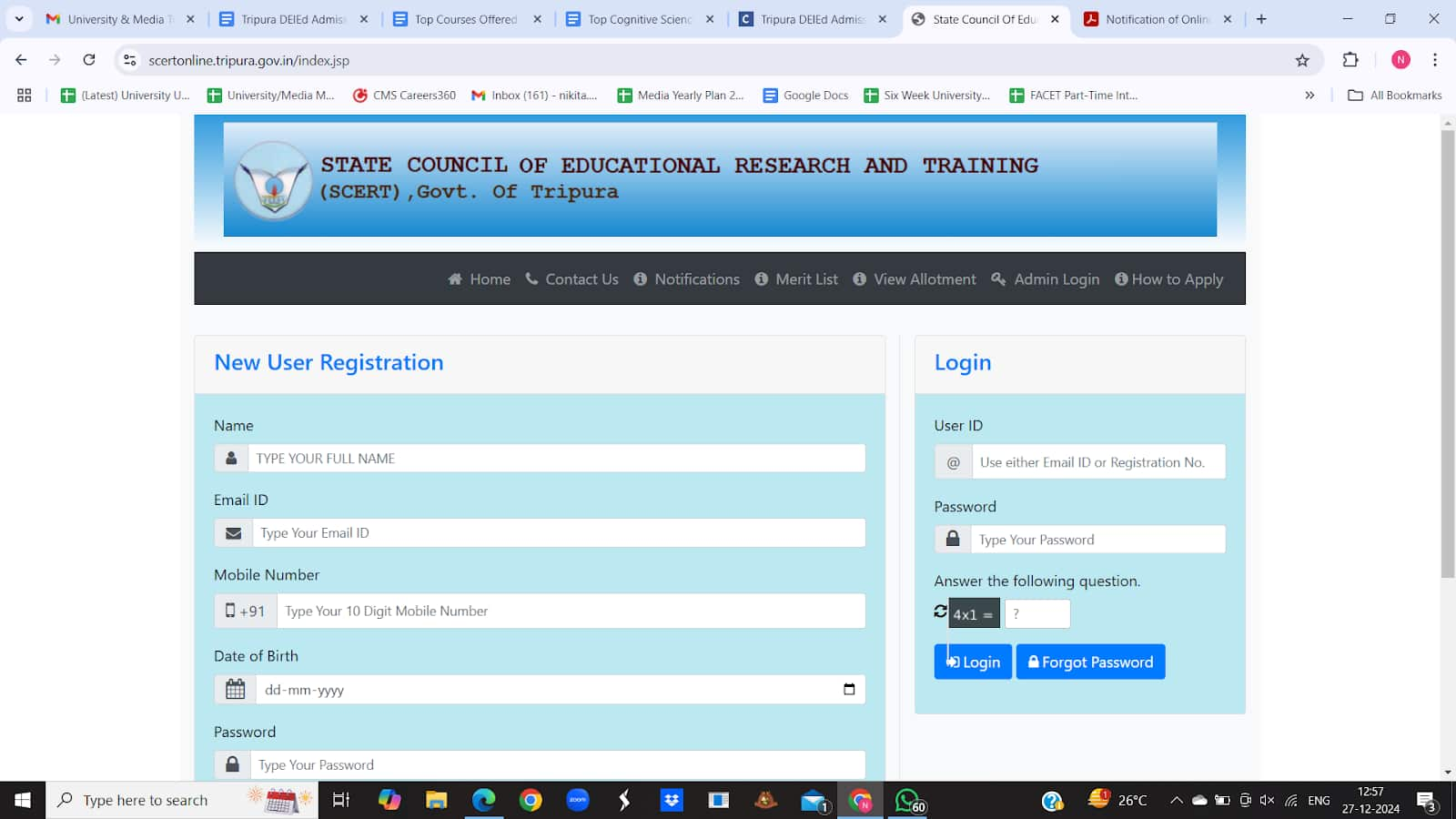Viewport: 1456px width, 819px height.
Task: Show hidden system tray icons
Action: pyautogui.click(x=1176, y=800)
